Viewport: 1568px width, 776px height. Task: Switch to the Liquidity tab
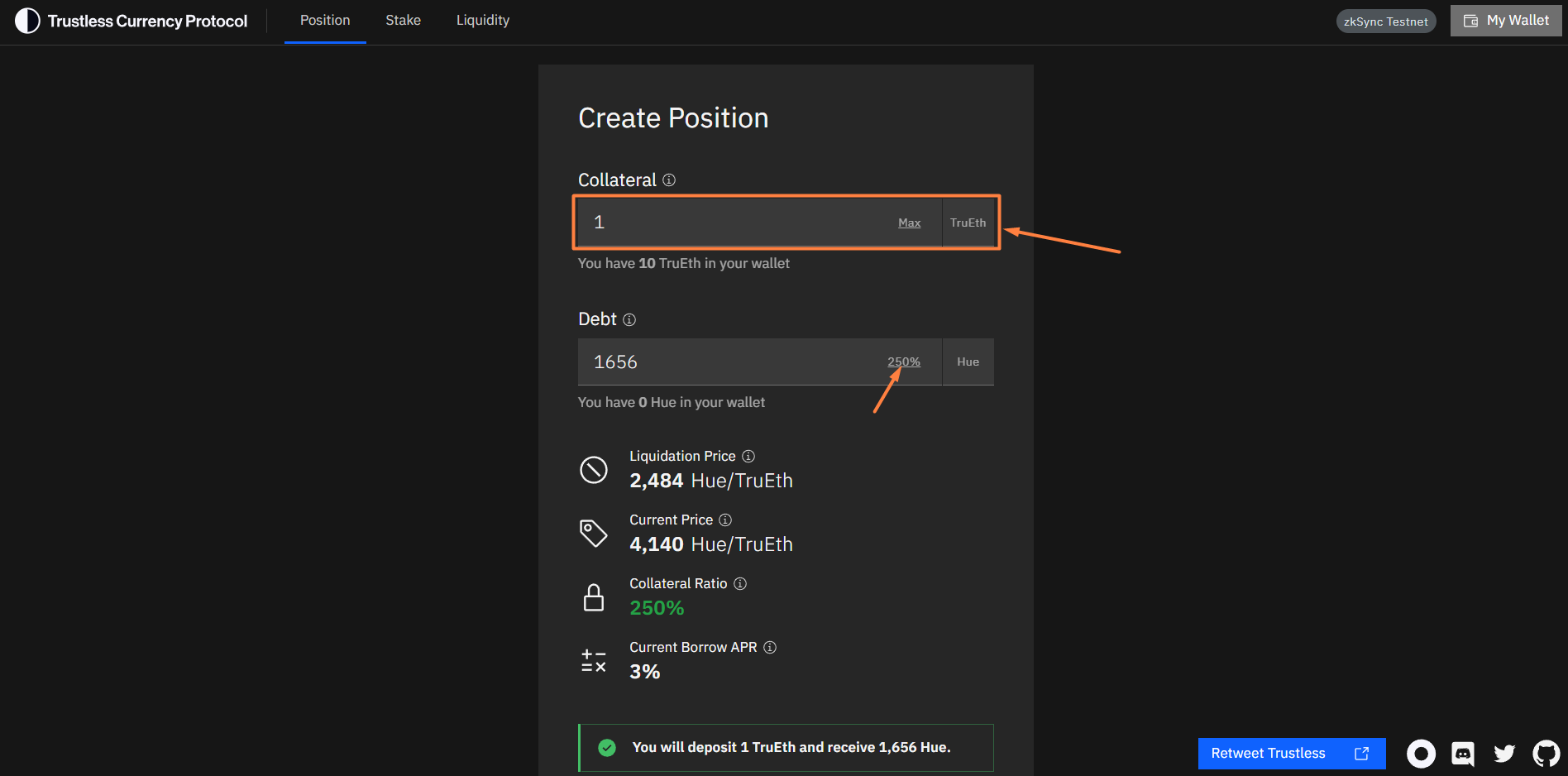click(x=483, y=21)
